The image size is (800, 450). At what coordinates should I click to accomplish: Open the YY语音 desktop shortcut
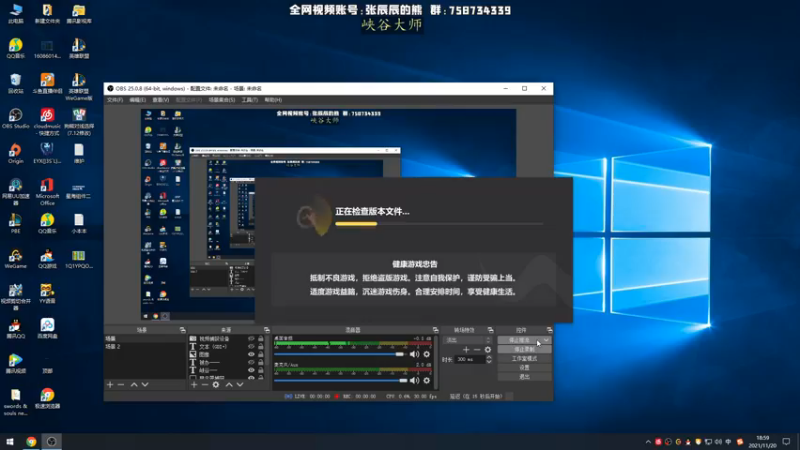[47, 294]
